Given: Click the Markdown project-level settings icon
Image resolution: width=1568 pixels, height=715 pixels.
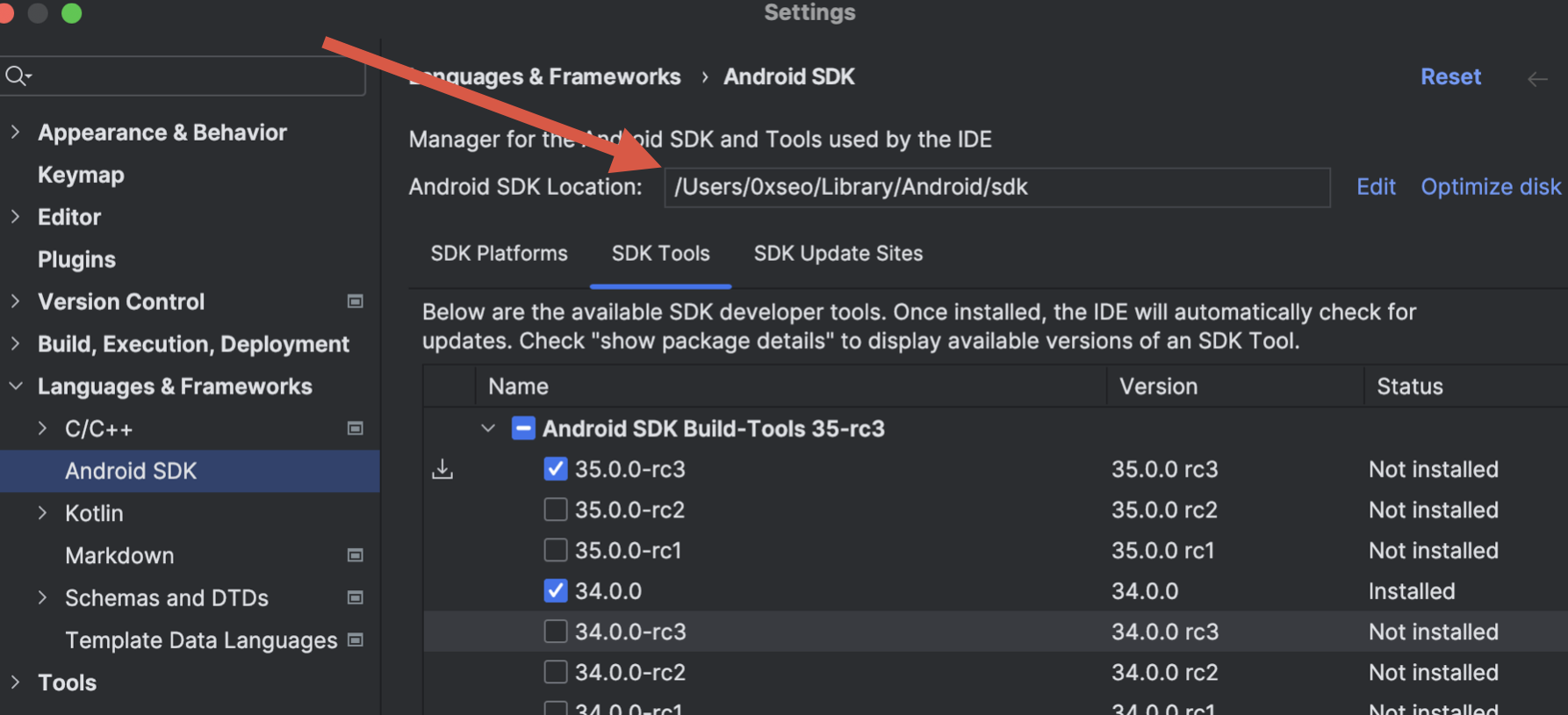Looking at the screenshot, I should [356, 555].
